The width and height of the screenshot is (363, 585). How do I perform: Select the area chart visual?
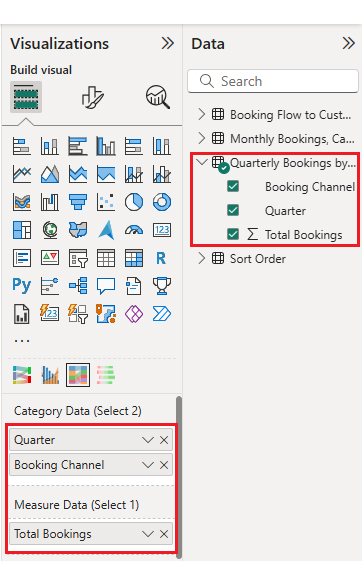50,174
